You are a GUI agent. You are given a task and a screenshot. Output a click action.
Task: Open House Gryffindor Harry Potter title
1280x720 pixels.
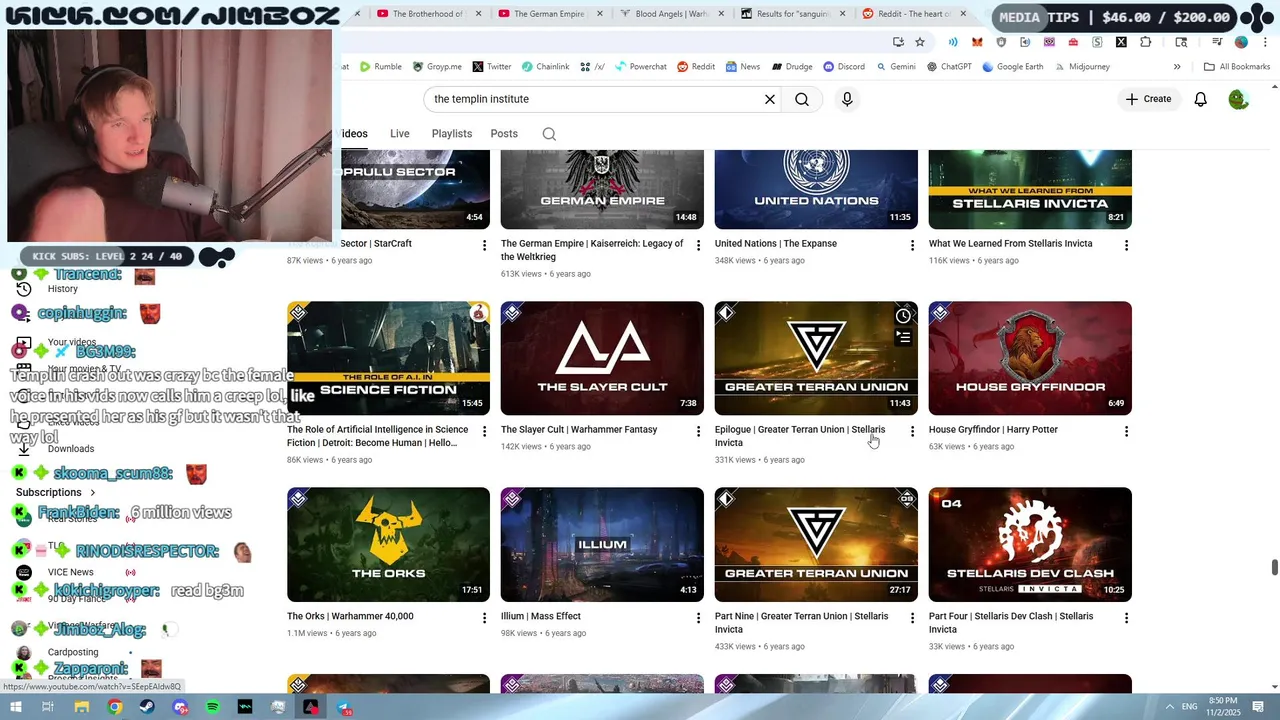[993, 430]
